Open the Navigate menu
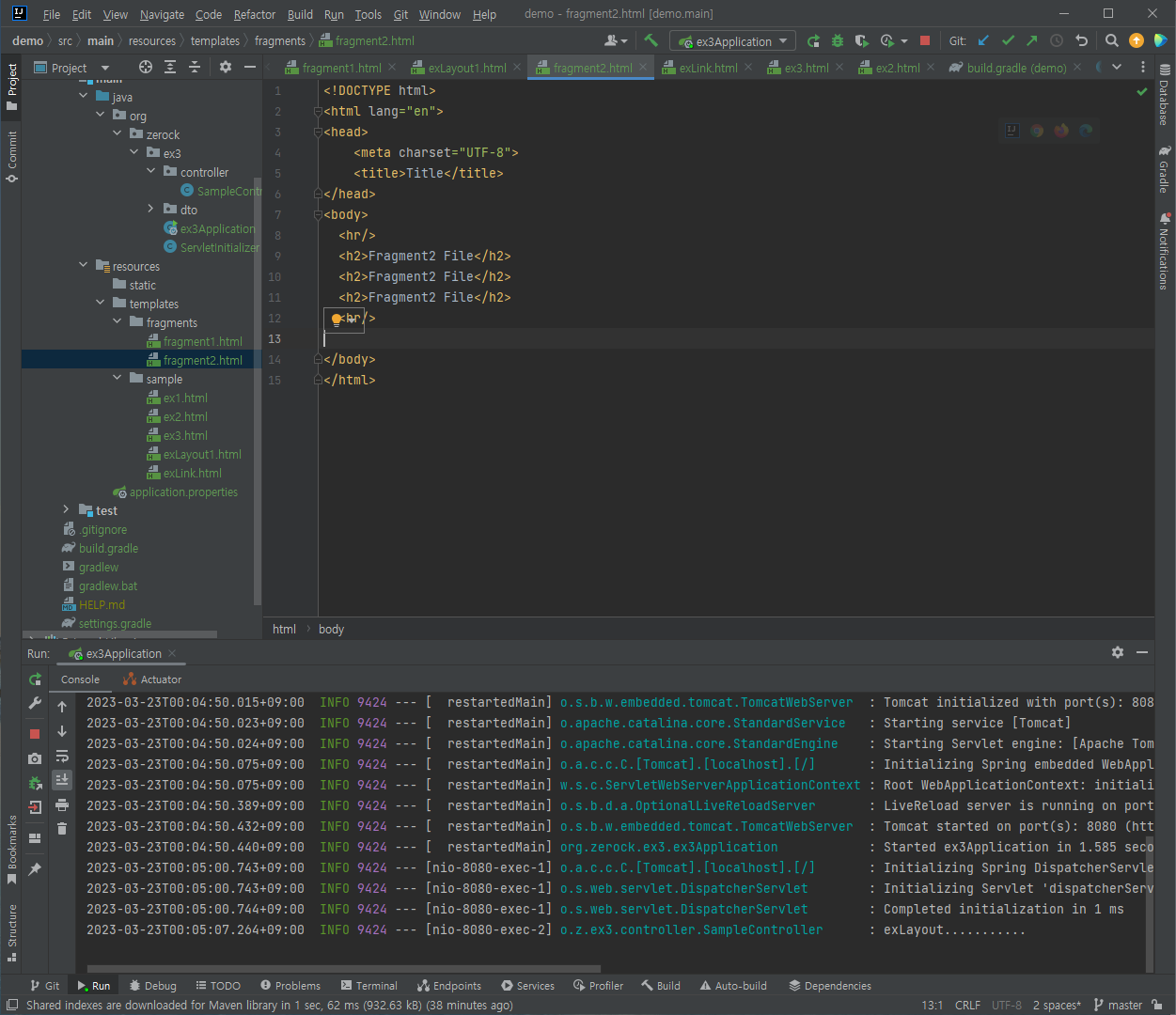The width and height of the screenshot is (1176, 1015). click(162, 14)
